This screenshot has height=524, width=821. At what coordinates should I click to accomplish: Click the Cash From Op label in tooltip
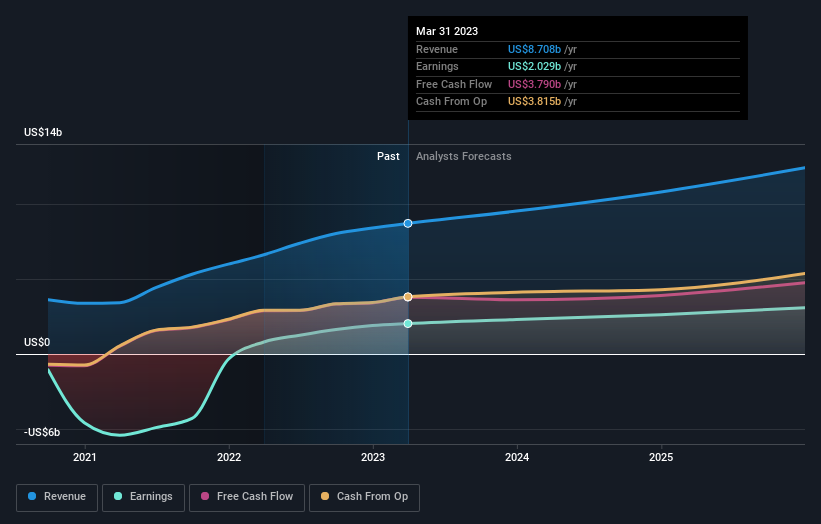tap(451, 102)
